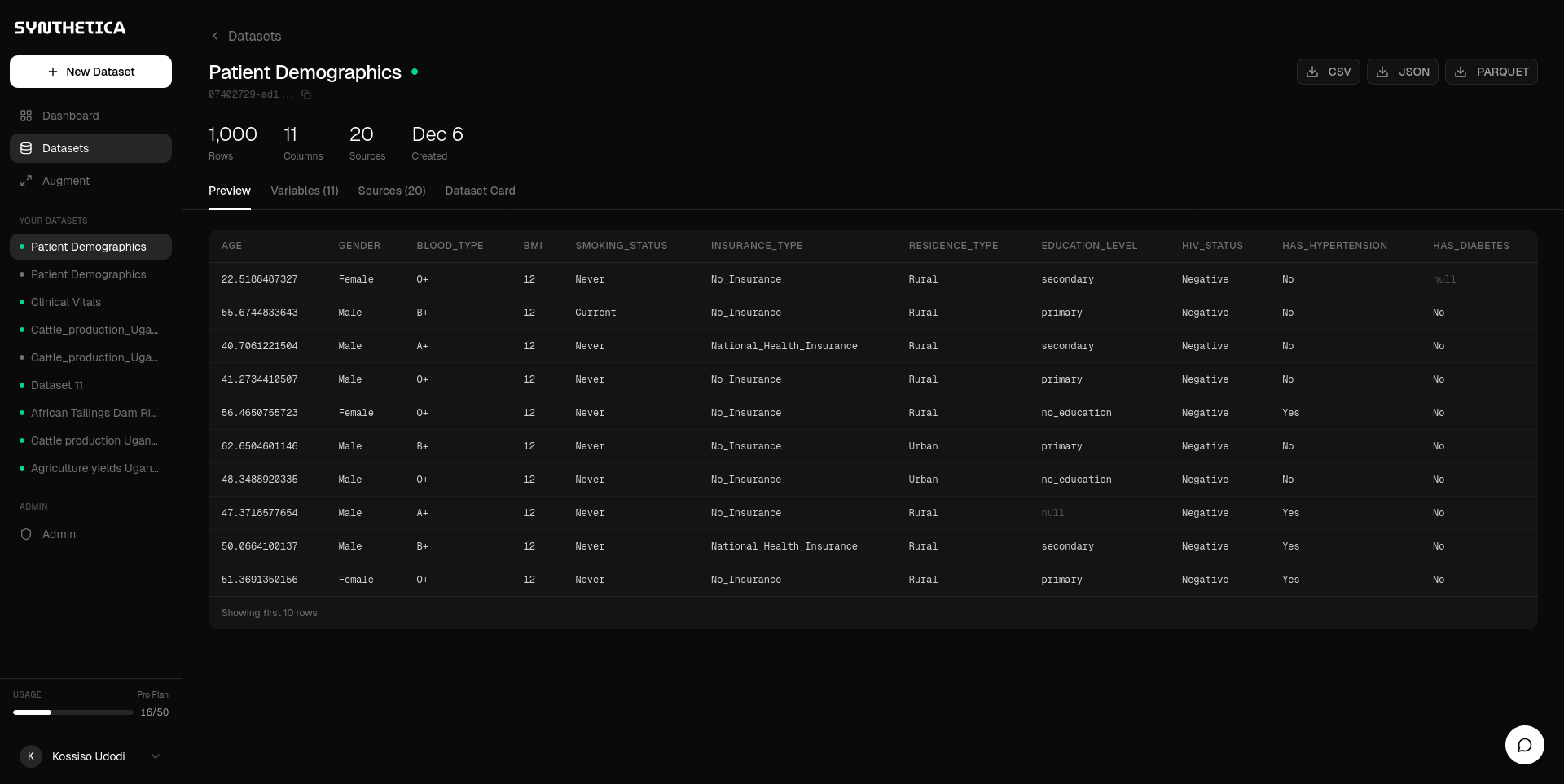Image resolution: width=1564 pixels, height=784 pixels.
Task: Click the K user avatar
Action: click(31, 756)
